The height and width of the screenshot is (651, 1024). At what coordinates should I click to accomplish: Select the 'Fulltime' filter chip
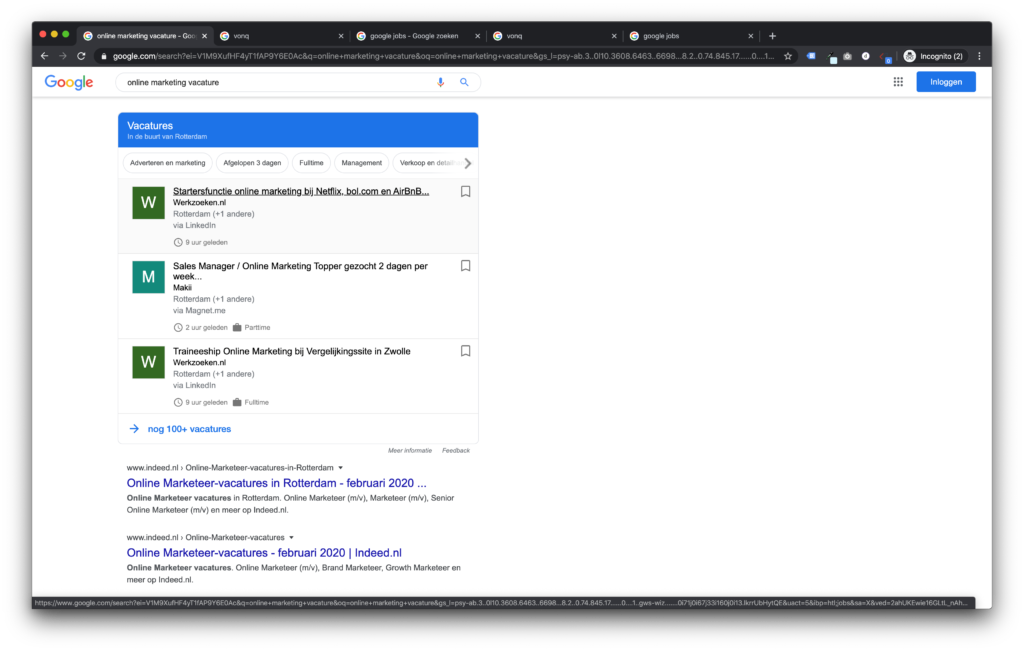point(311,163)
